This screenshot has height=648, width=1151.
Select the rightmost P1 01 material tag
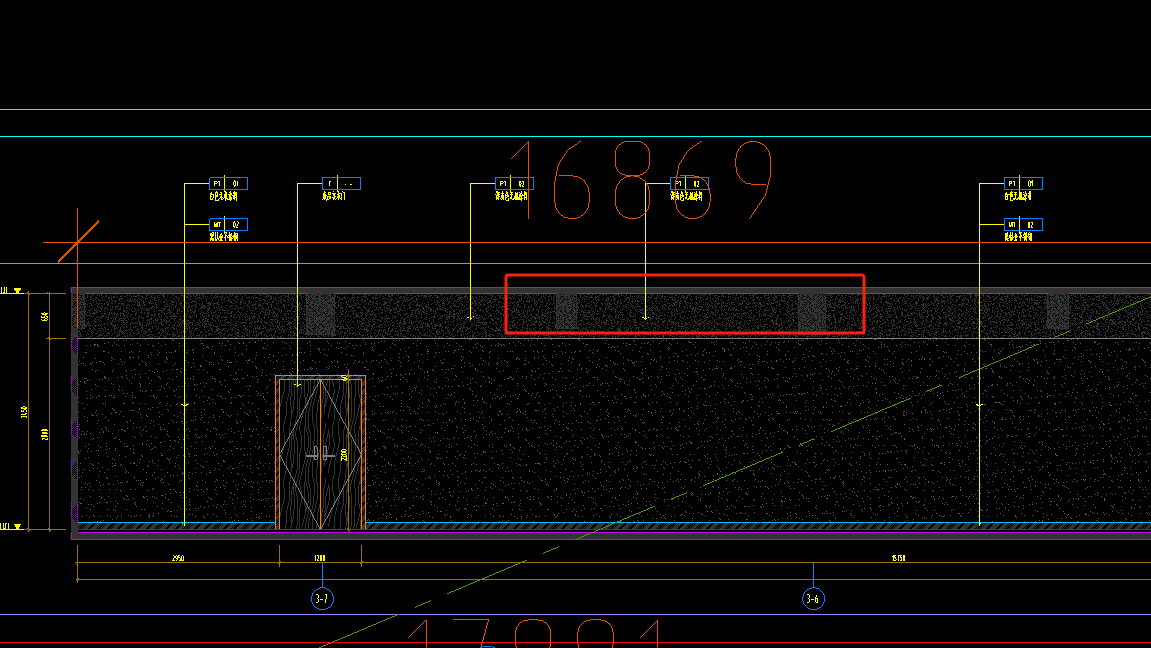pyautogui.click(x=1023, y=183)
